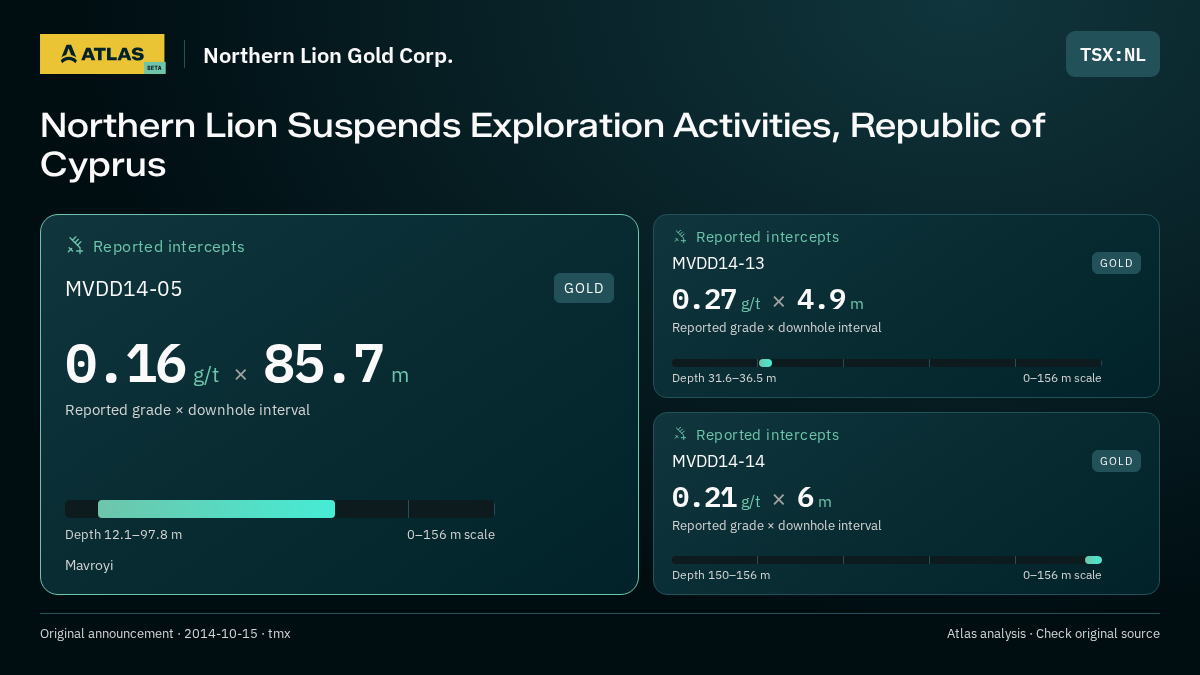Click the BETA label on the logo

[154, 68]
